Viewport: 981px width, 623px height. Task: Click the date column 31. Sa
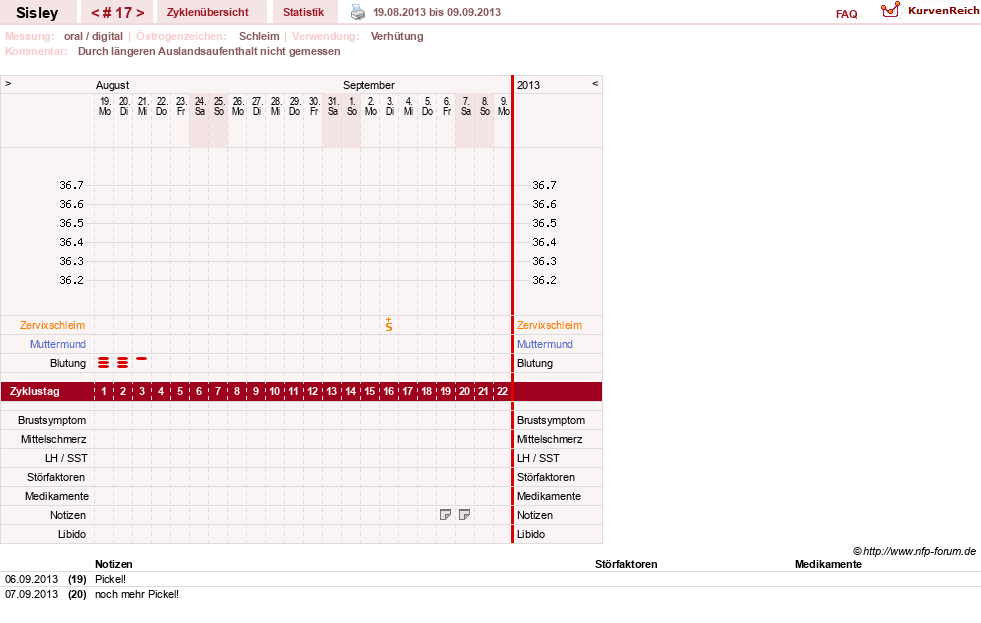pos(333,106)
